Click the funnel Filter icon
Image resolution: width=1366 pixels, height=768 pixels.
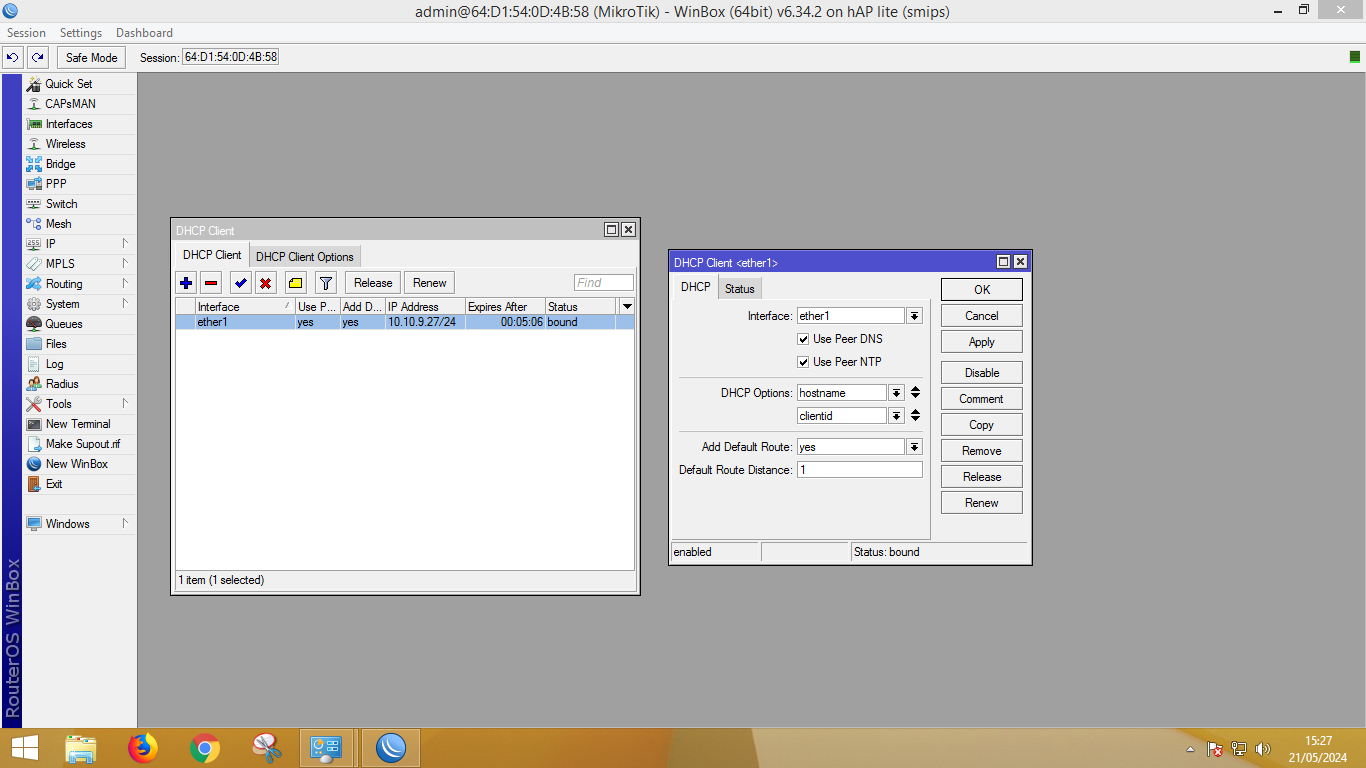326,283
